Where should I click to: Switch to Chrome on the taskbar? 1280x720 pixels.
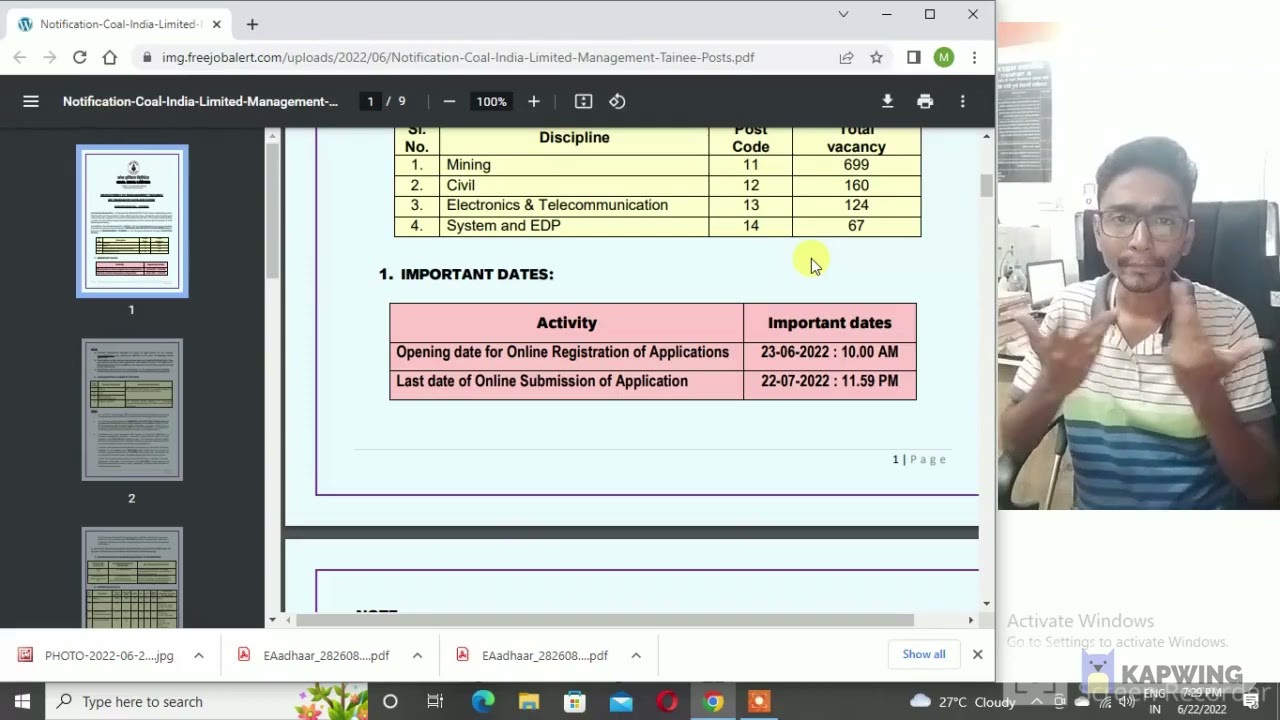coord(713,701)
